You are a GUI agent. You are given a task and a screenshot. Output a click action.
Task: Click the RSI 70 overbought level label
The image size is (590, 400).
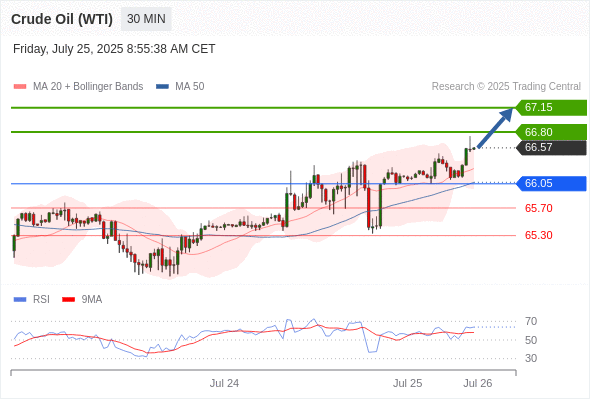click(531, 322)
